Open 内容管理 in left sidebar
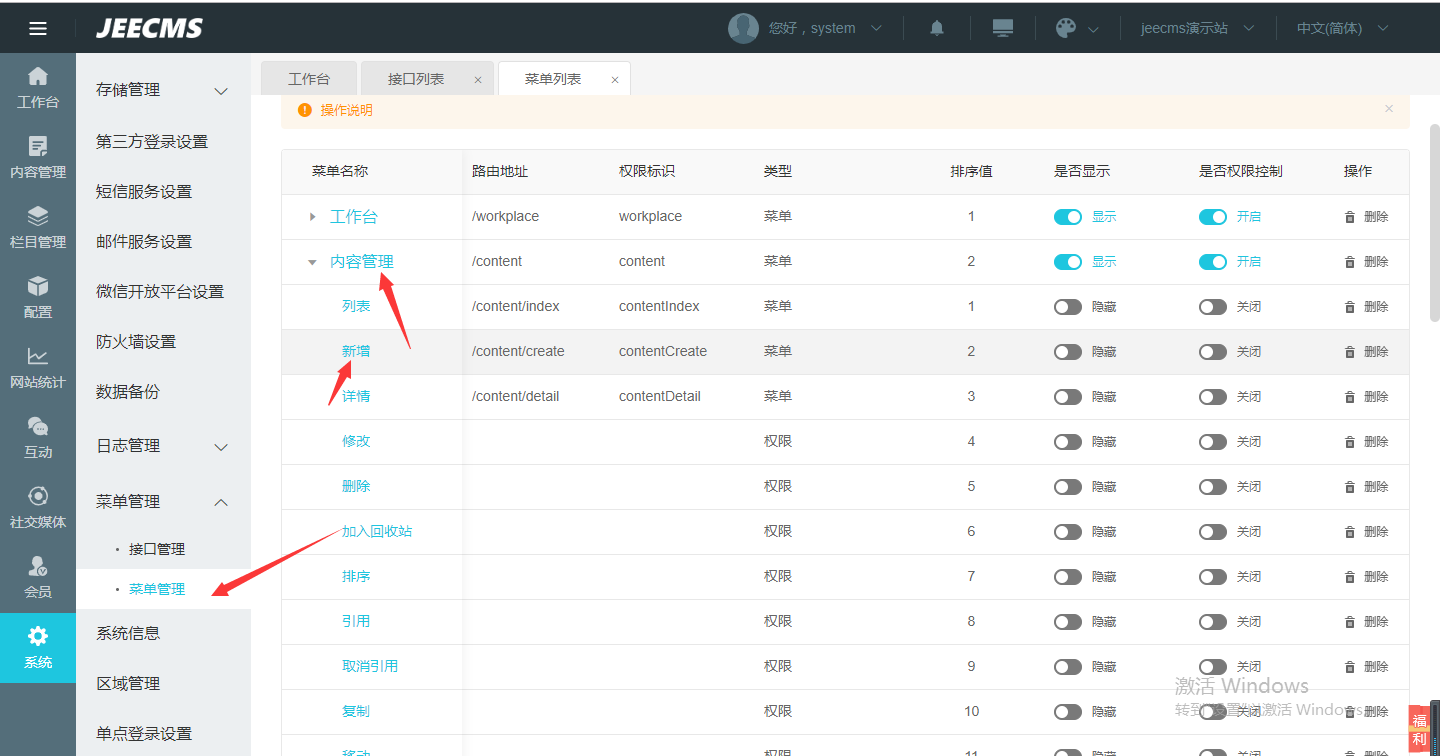Image resolution: width=1440 pixels, height=756 pixels. pos(38,158)
